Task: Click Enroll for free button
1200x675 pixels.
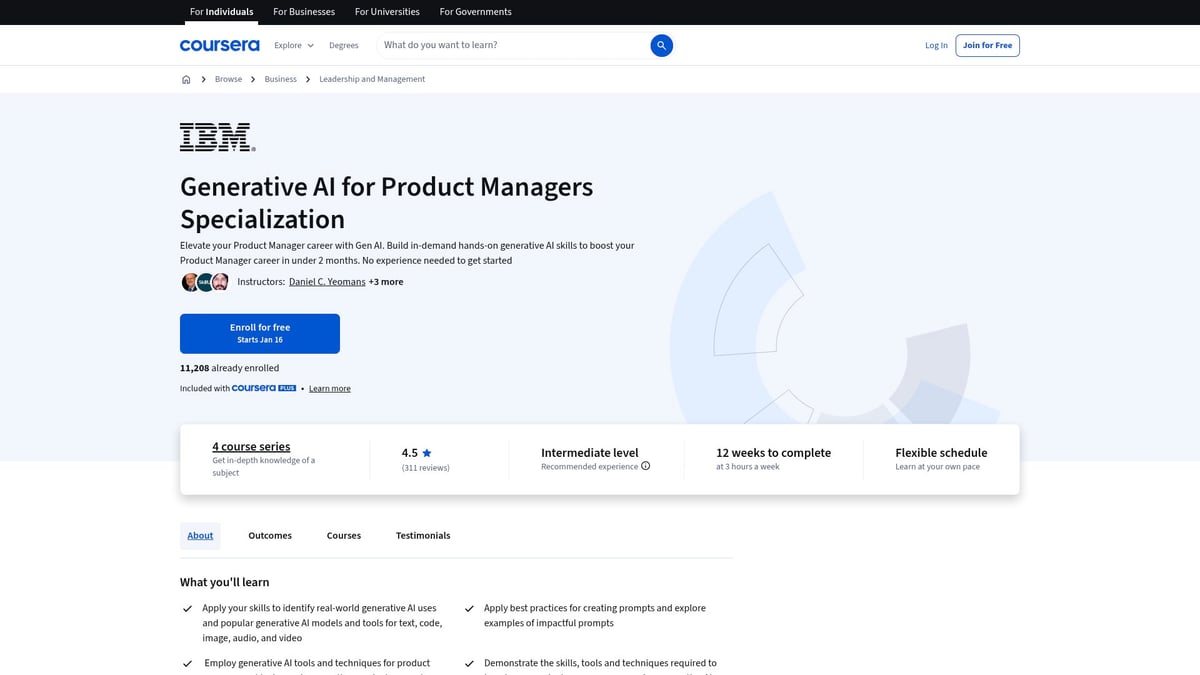Action: pos(260,333)
